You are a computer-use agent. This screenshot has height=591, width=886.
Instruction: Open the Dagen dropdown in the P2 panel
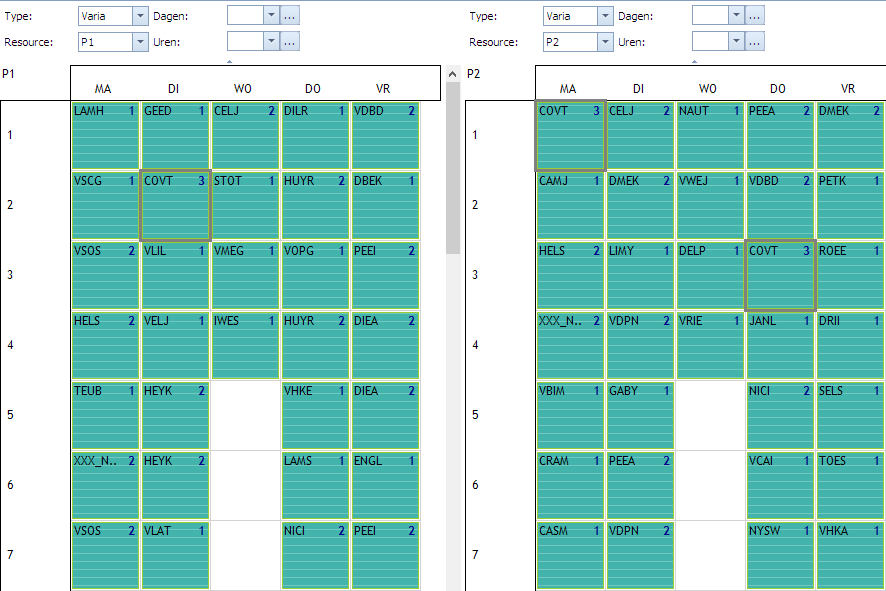coord(736,16)
